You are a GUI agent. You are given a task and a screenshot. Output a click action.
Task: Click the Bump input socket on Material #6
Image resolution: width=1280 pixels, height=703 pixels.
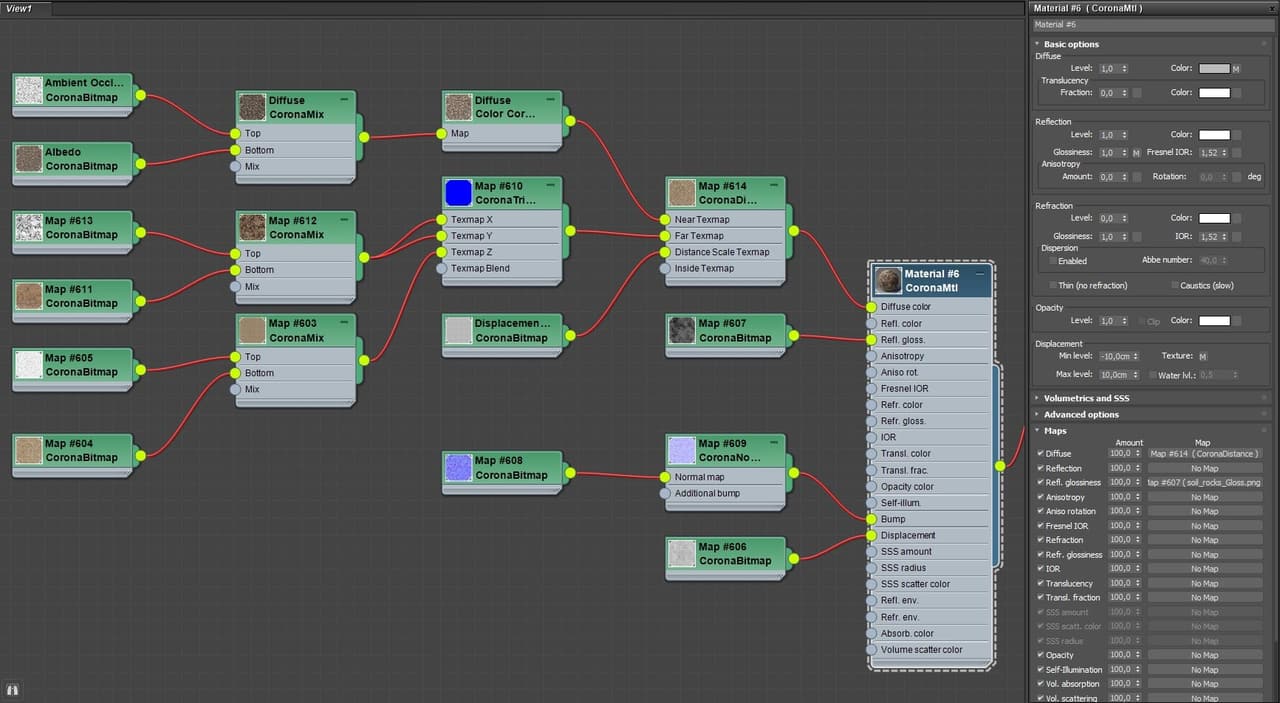tap(871, 519)
